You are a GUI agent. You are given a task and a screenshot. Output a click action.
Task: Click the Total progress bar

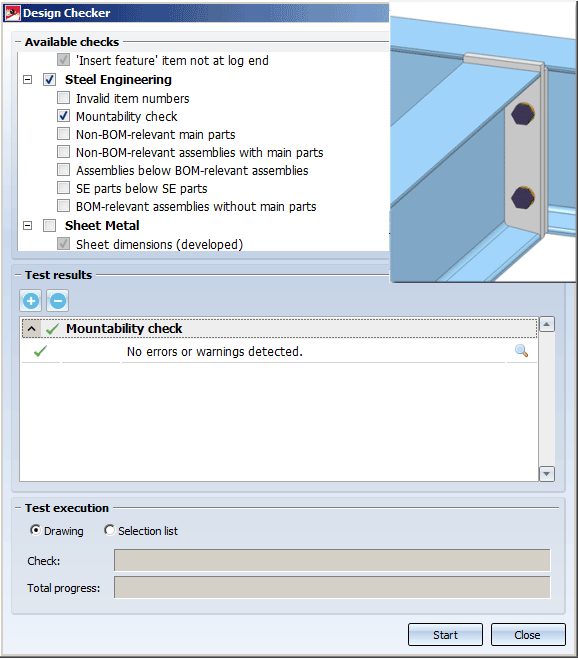pos(332,587)
